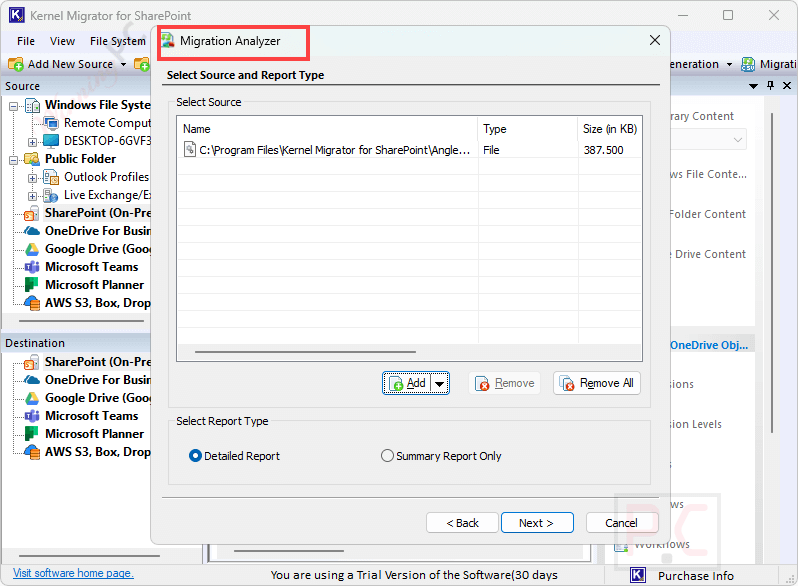Select the Summary Report Only radio button

point(387,456)
